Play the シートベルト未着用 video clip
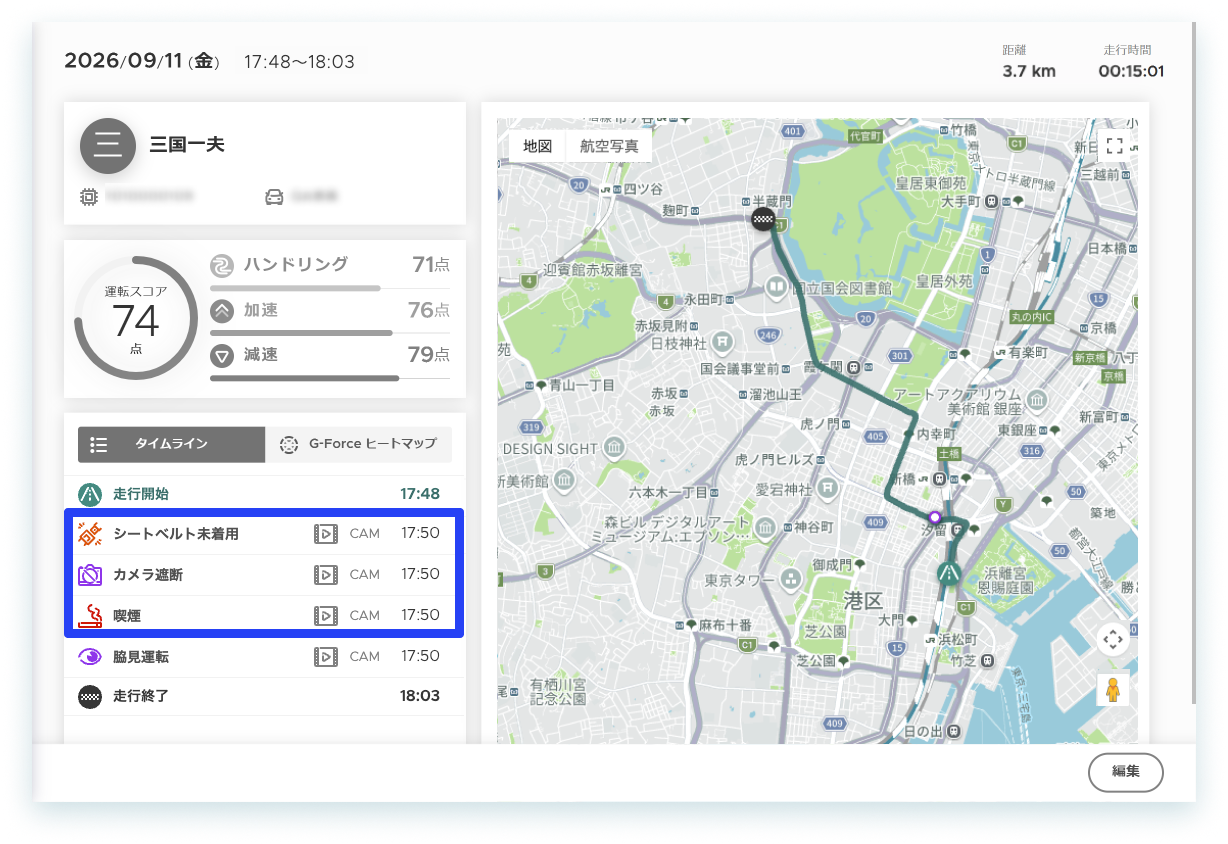 tap(325, 534)
